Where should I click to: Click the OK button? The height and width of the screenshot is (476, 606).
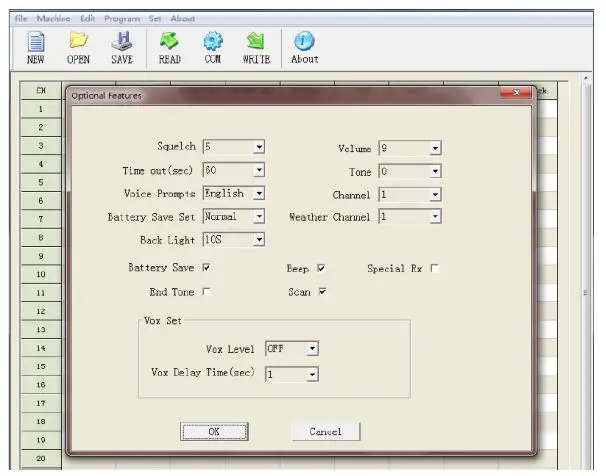point(214,431)
